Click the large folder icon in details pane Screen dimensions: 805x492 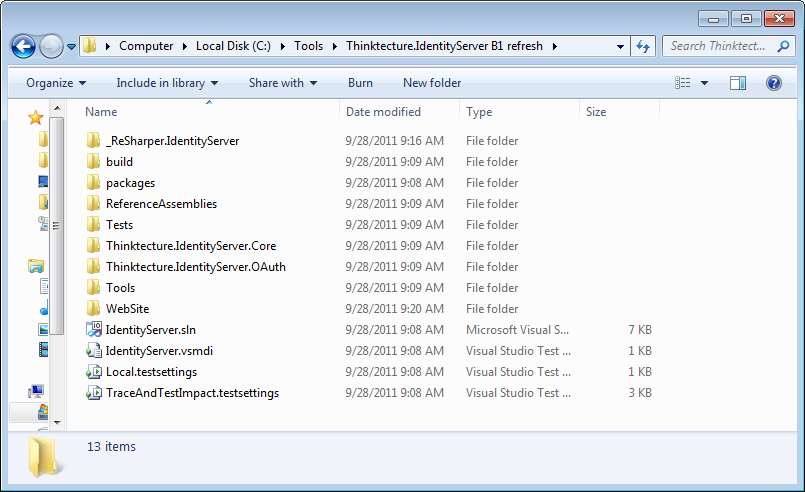[45, 457]
